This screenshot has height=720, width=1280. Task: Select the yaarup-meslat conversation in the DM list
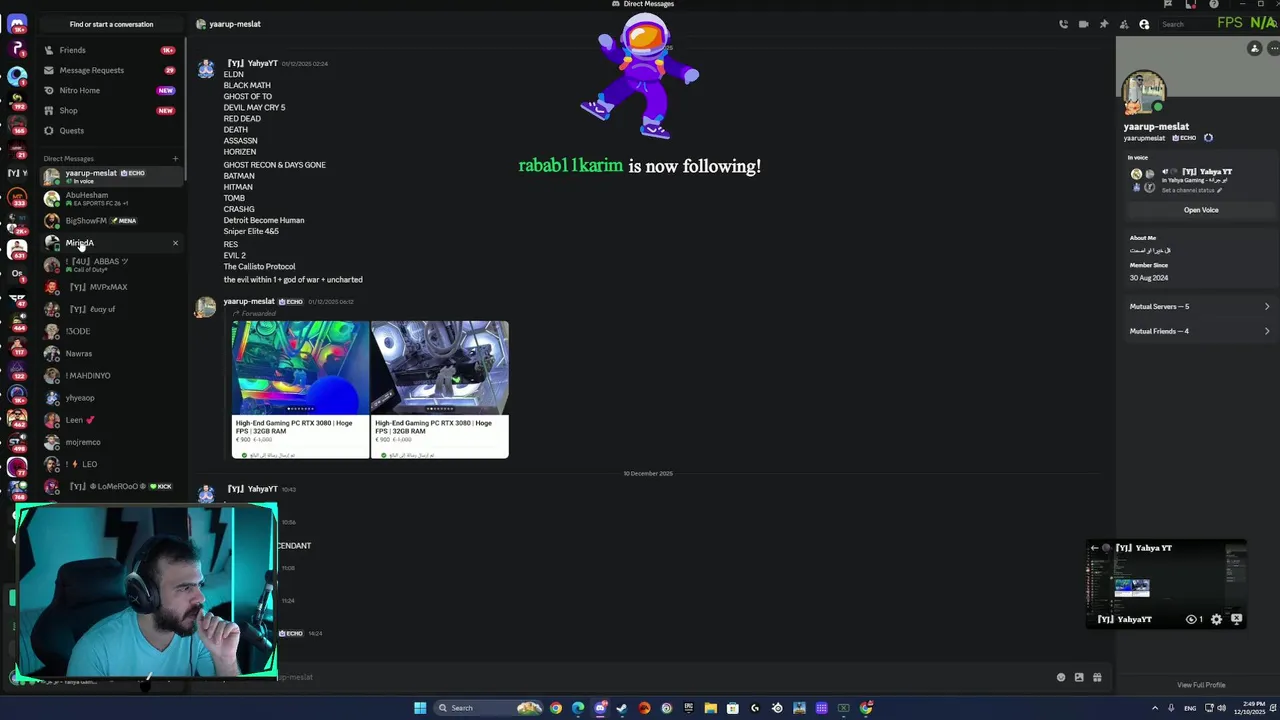point(110,176)
